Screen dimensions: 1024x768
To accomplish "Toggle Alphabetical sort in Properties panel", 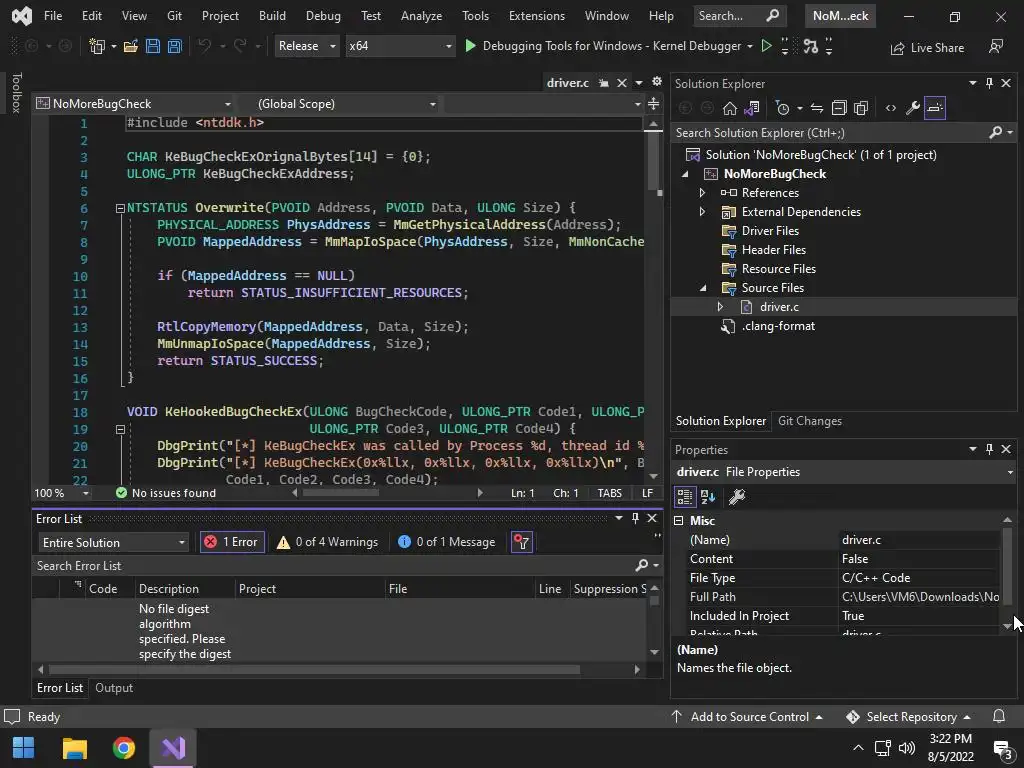I will point(708,497).
